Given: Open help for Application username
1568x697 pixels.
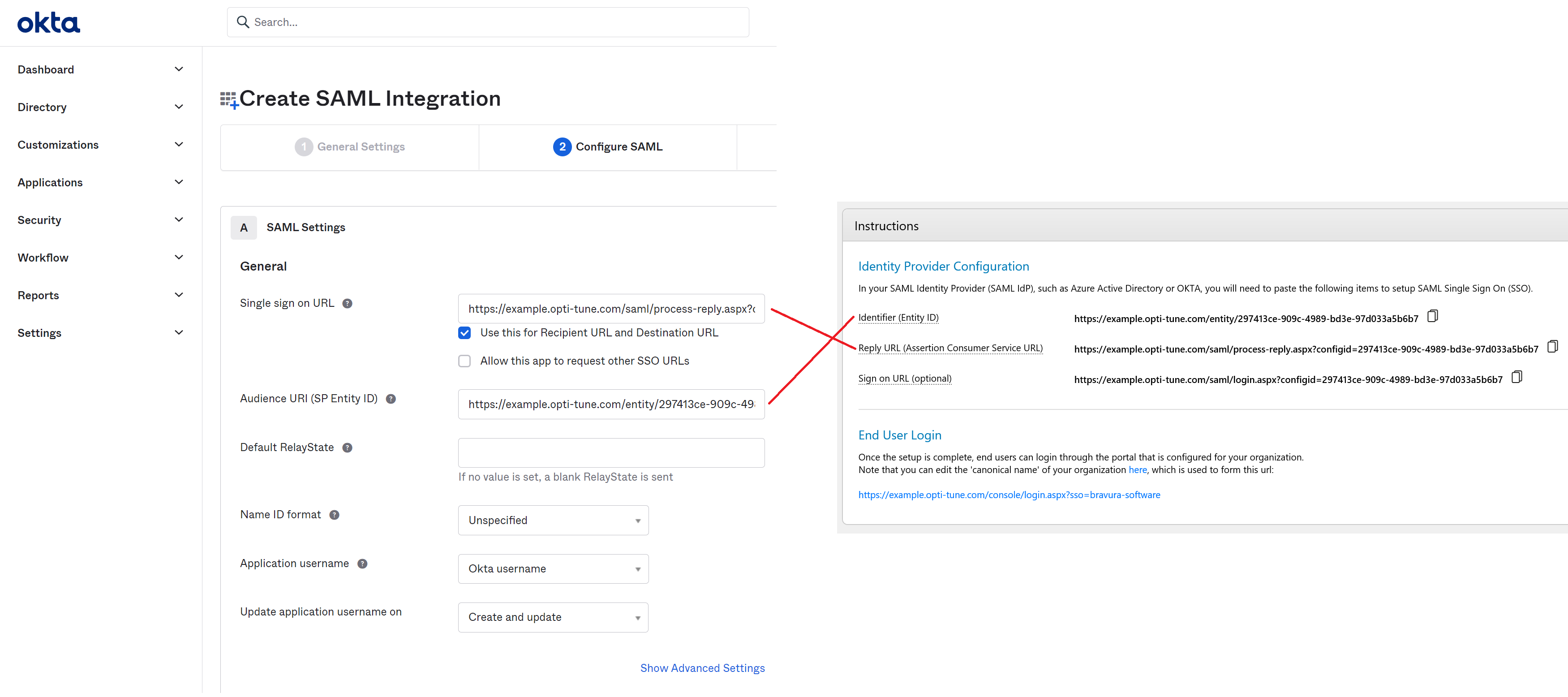Looking at the screenshot, I should pyautogui.click(x=362, y=564).
